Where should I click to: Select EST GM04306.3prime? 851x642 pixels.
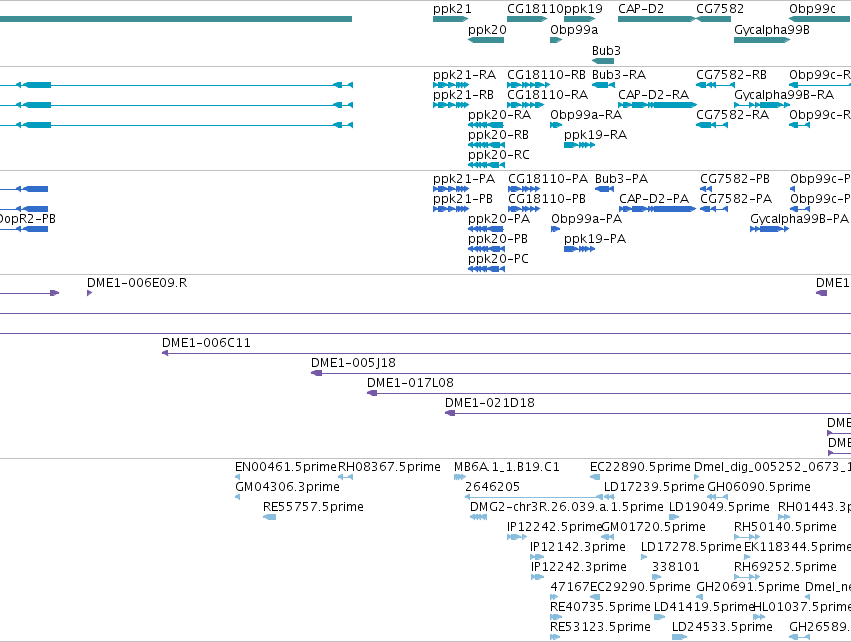click(x=237, y=497)
